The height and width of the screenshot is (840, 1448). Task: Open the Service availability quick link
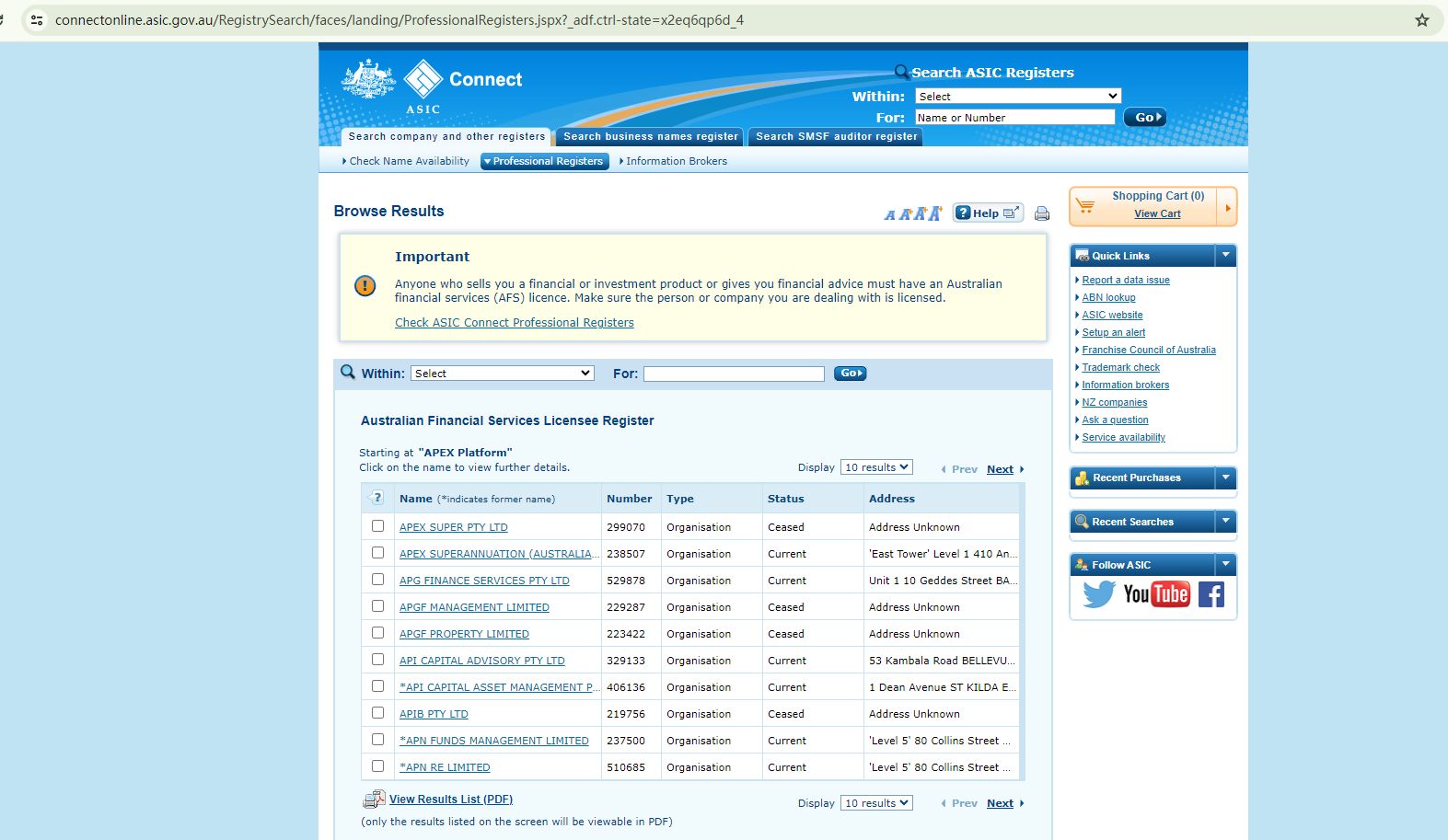pos(1123,437)
